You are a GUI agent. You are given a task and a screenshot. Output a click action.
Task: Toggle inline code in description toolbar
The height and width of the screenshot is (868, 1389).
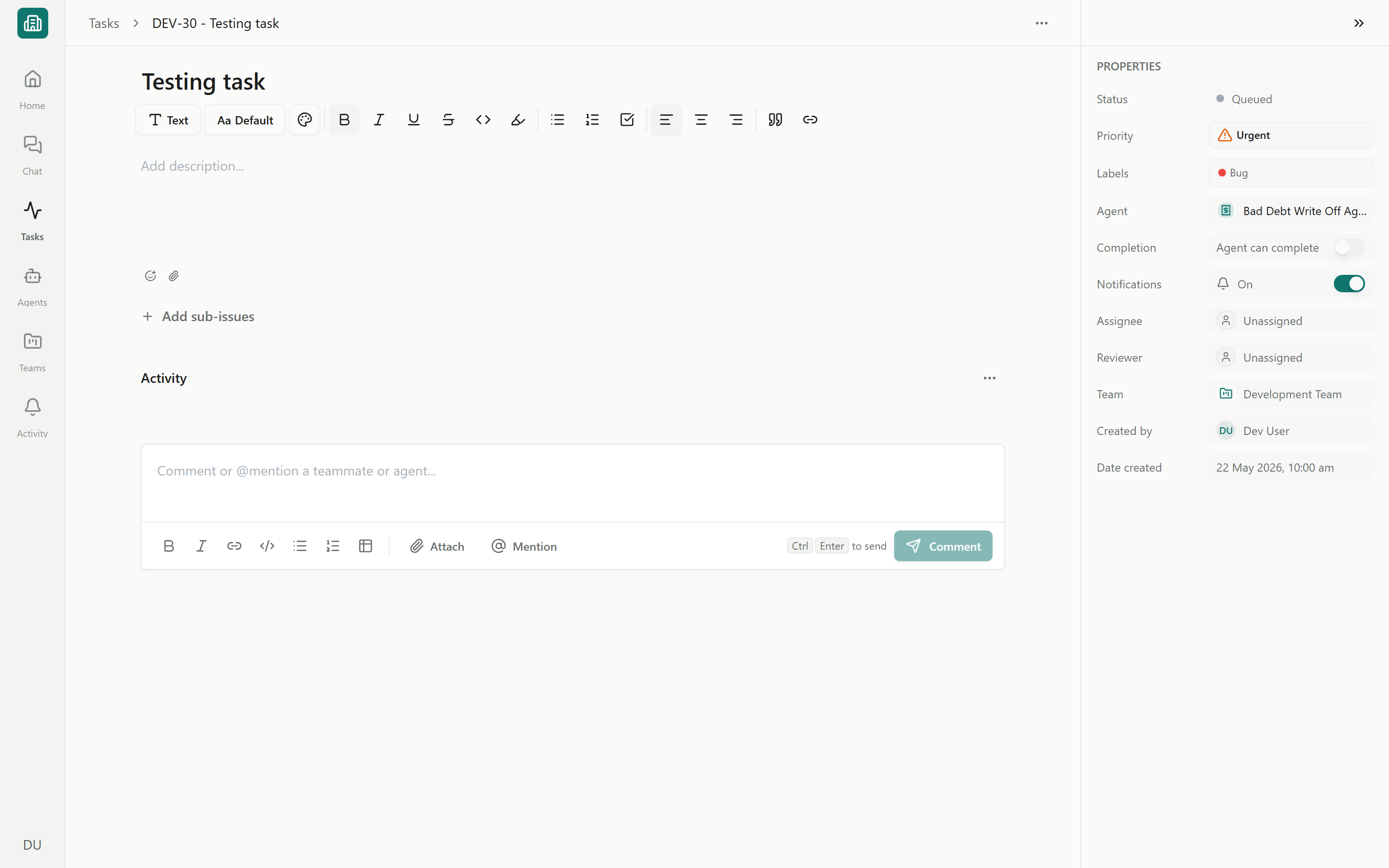point(483,120)
